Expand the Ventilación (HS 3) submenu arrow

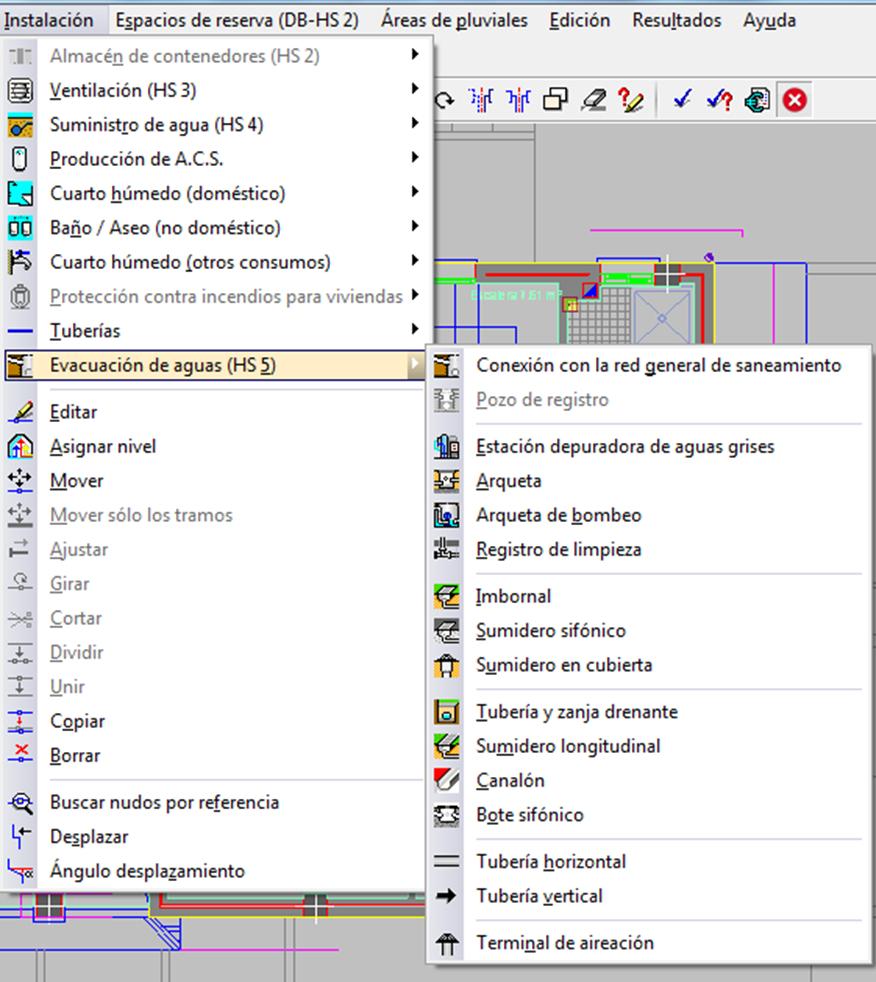point(414,90)
